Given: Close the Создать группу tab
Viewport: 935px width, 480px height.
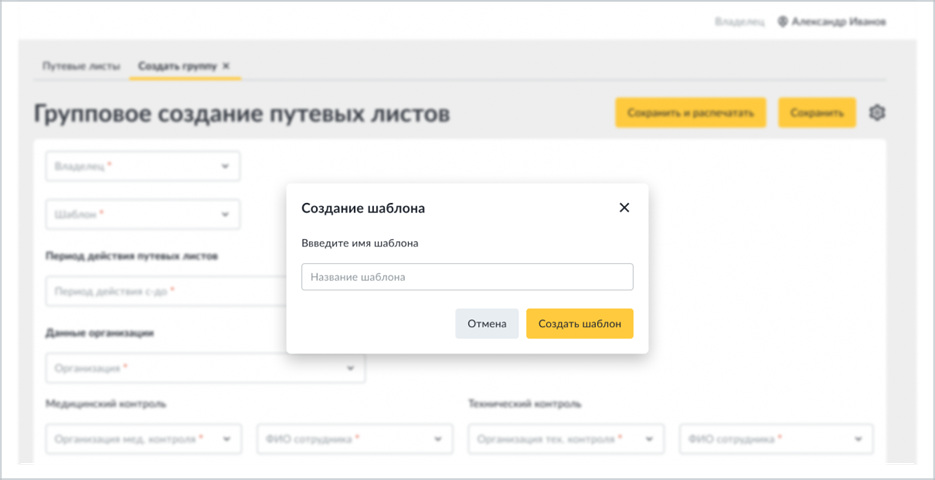Looking at the screenshot, I should pos(225,66).
